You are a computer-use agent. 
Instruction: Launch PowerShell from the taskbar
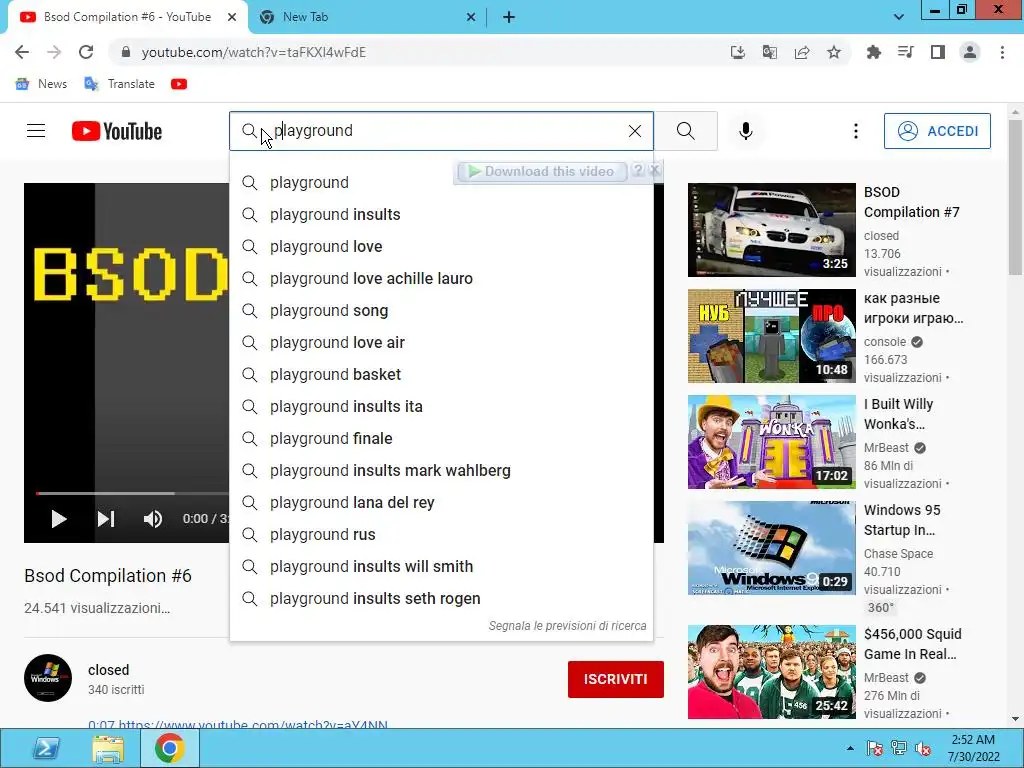pyautogui.click(x=46, y=748)
